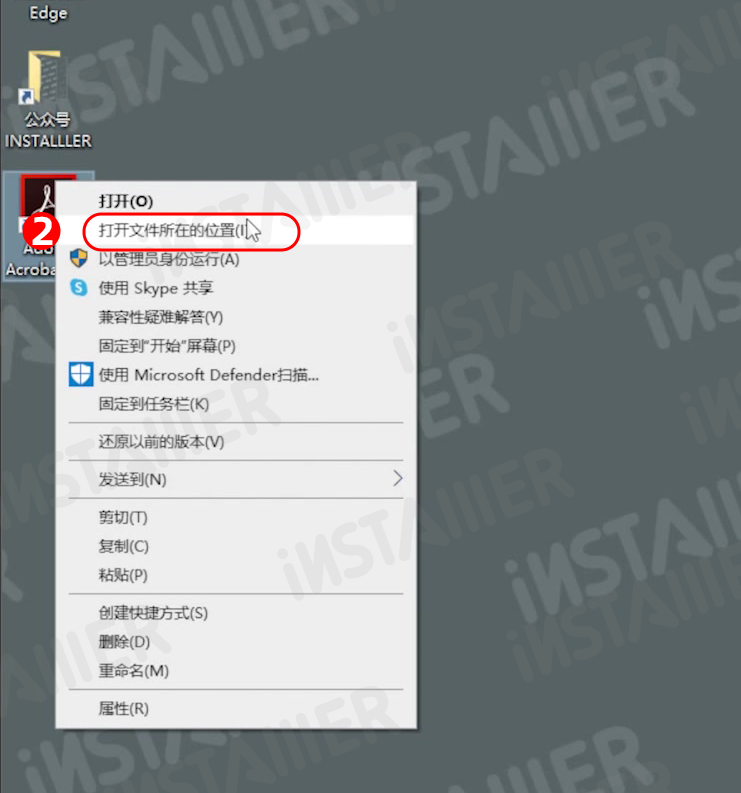
Task: Select 剪切(T) from the menu
Action: 236,517
